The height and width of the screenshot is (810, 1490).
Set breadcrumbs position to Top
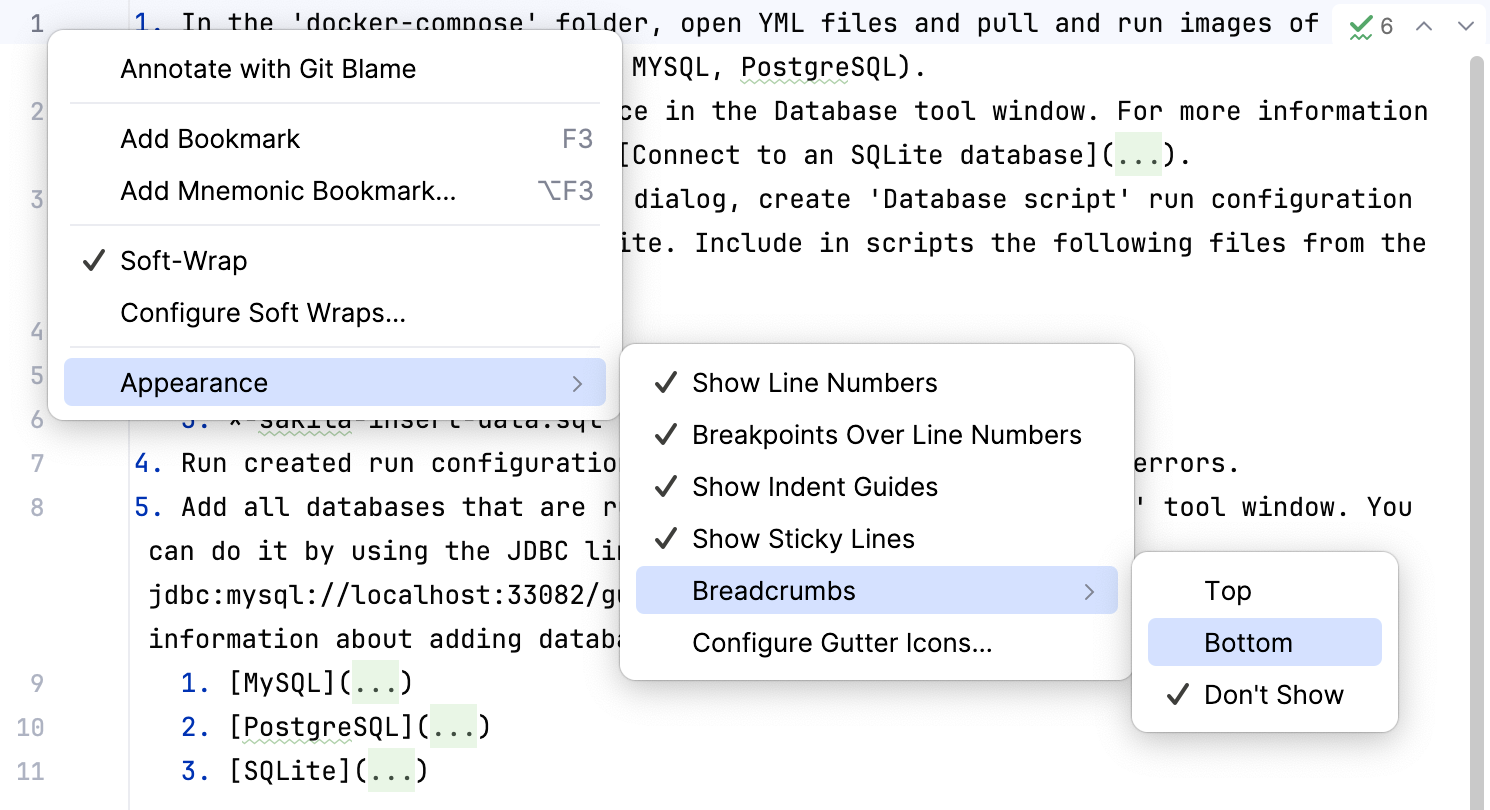pos(1227,590)
